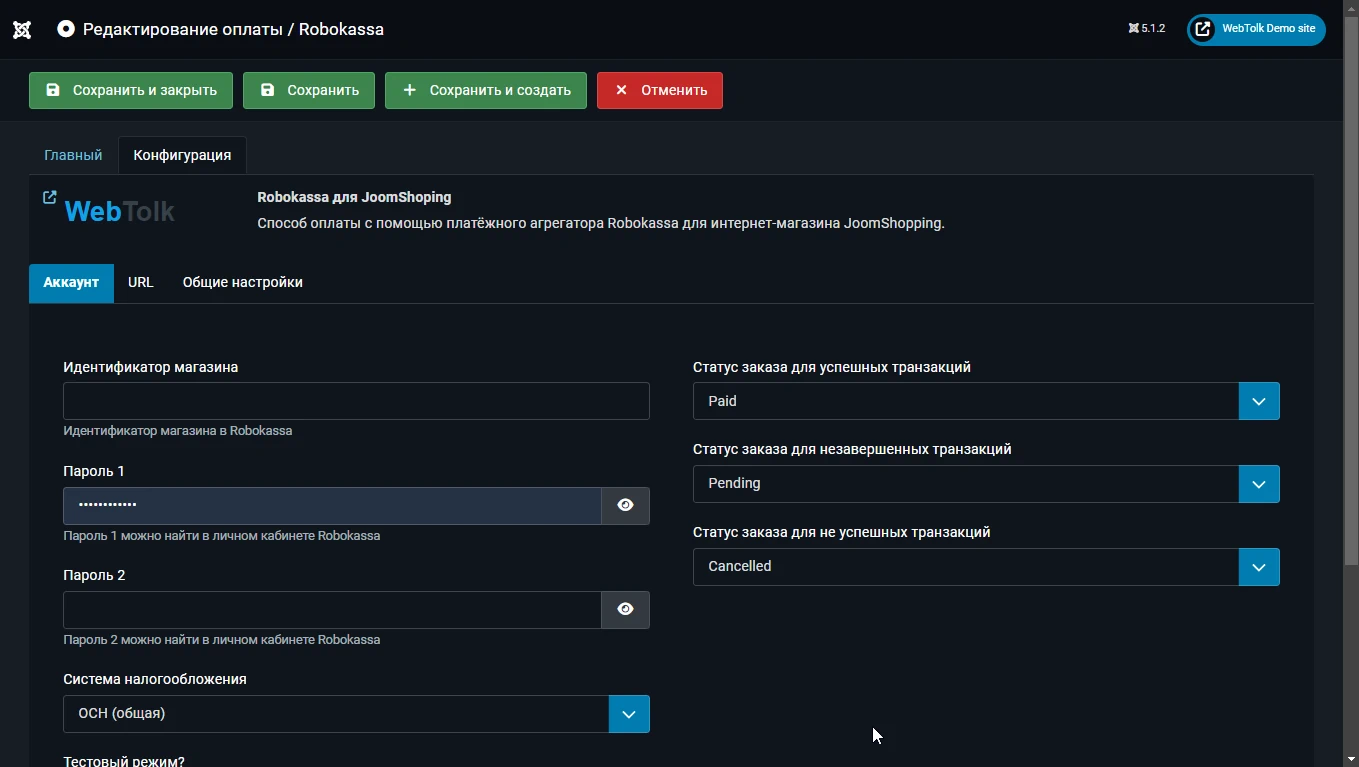Viewport: 1359px width, 767px height.
Task: Click the 'Редактирование оплаты / Robokassa' page title
Action: [x=233, y=29]
